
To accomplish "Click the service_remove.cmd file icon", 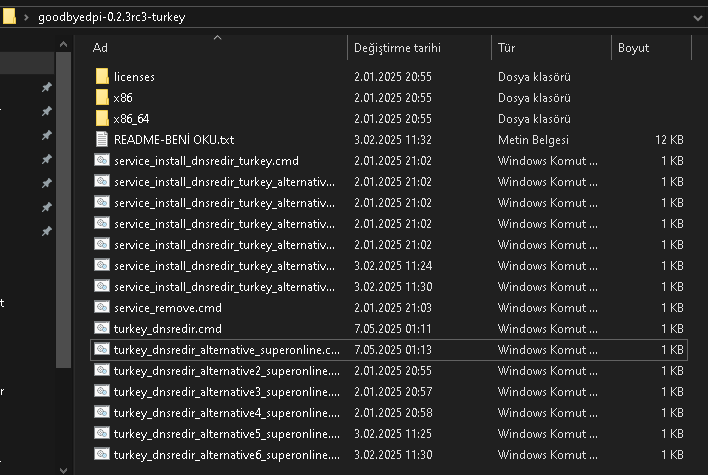I will (102, 308).
